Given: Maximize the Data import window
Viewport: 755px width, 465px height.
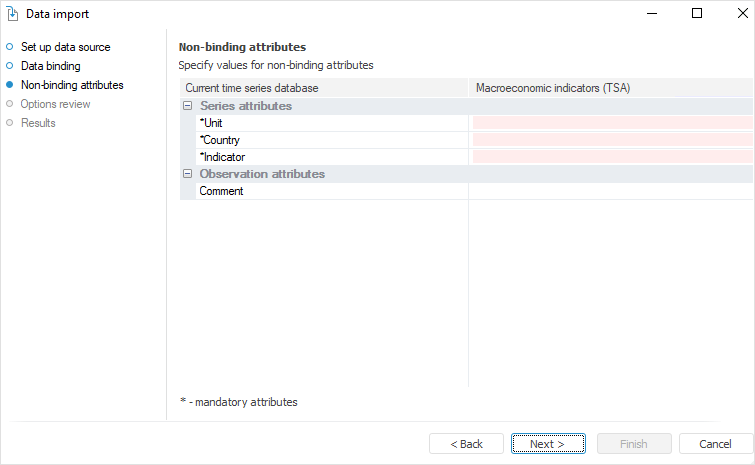Looking at the screenshot, I should tap(696, 14).
